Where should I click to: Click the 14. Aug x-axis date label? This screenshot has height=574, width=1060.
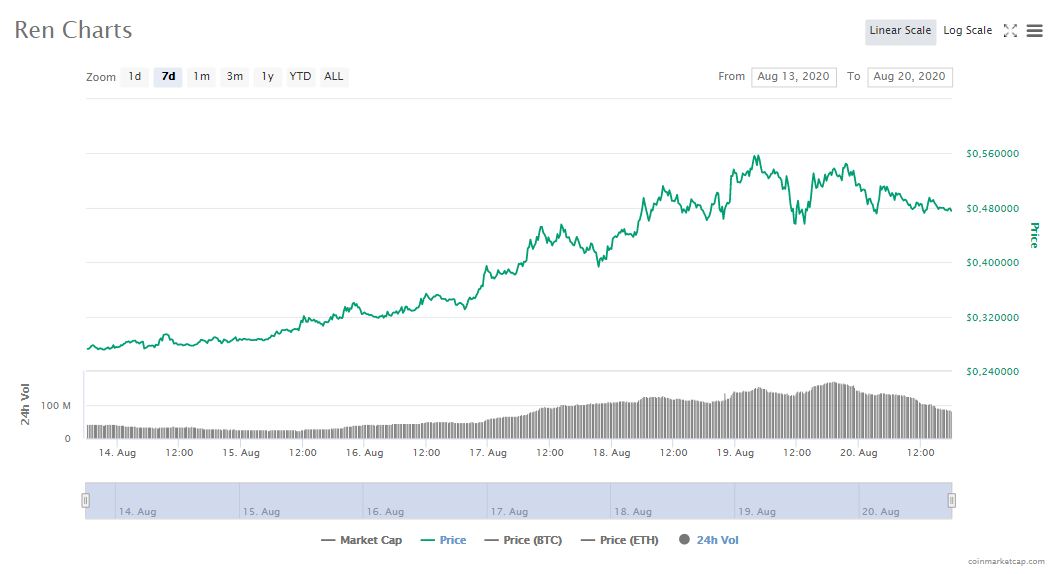[x=117, y=453]
